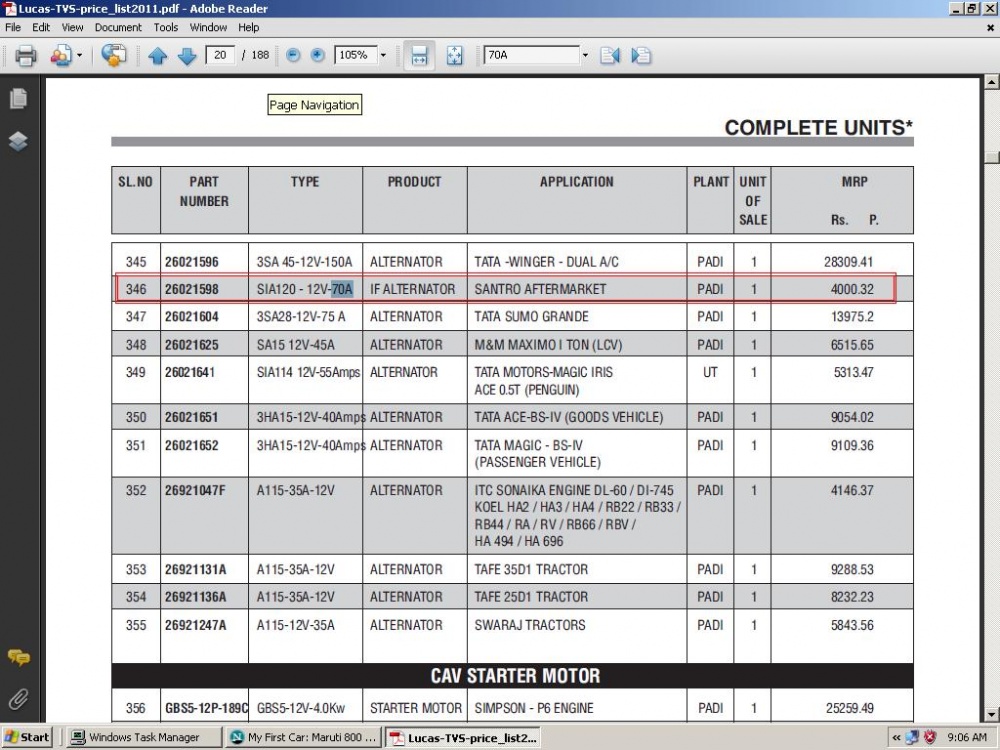Click part number GBS5-12P-189C
The width and height of the screenshot is (1000, 750).
206,708
